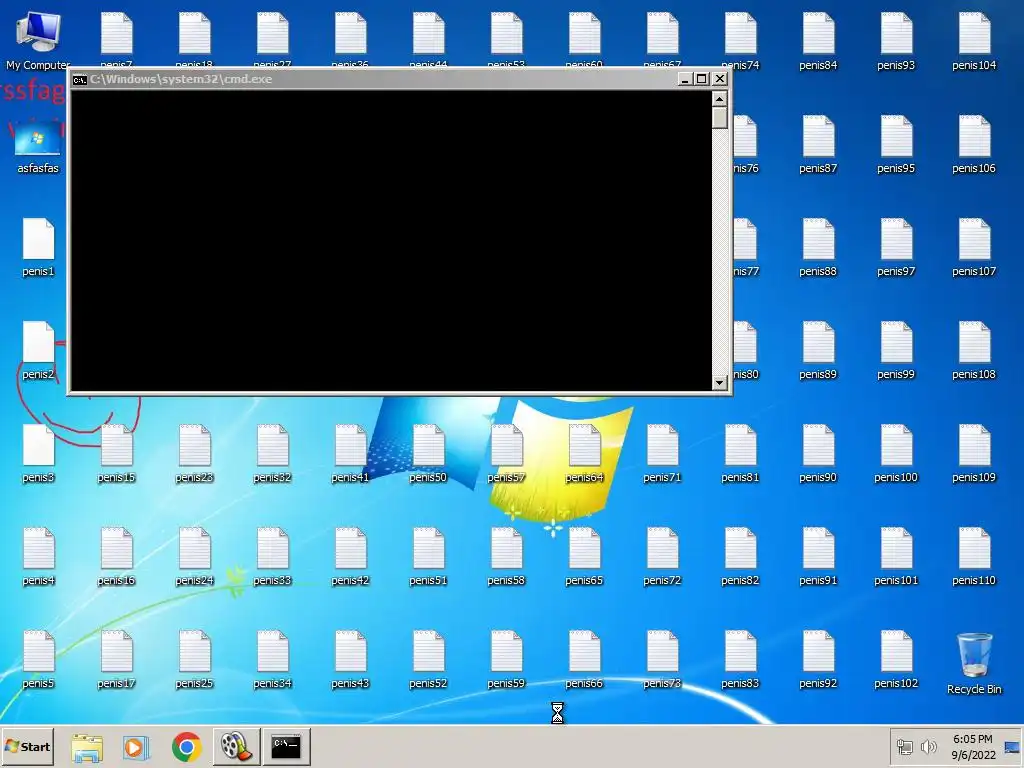Select the file named penis73
Image resolution: width=1024 pixels, height=768 pixels.
662,661
